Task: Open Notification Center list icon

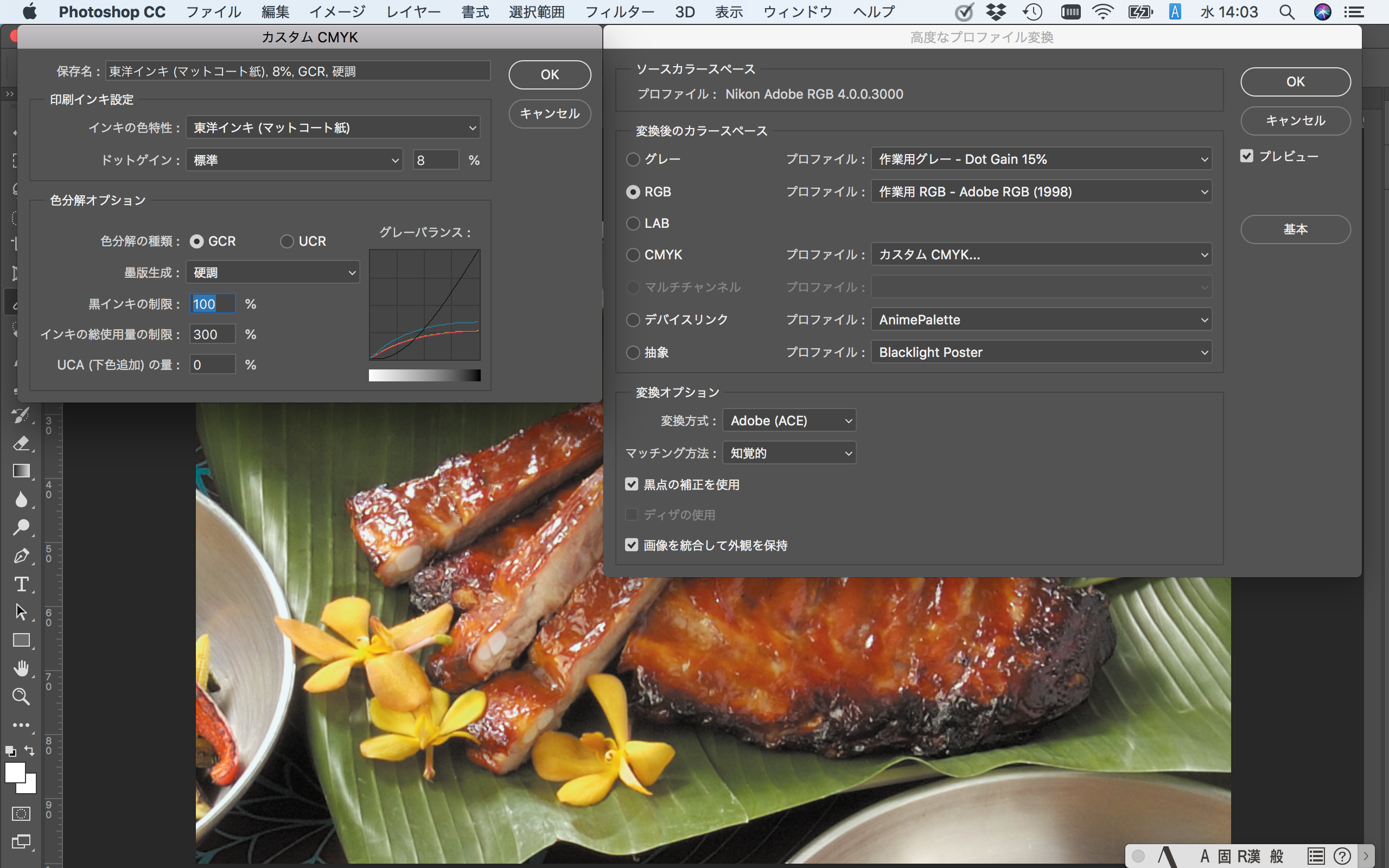Action: [x=1354, y=11]
